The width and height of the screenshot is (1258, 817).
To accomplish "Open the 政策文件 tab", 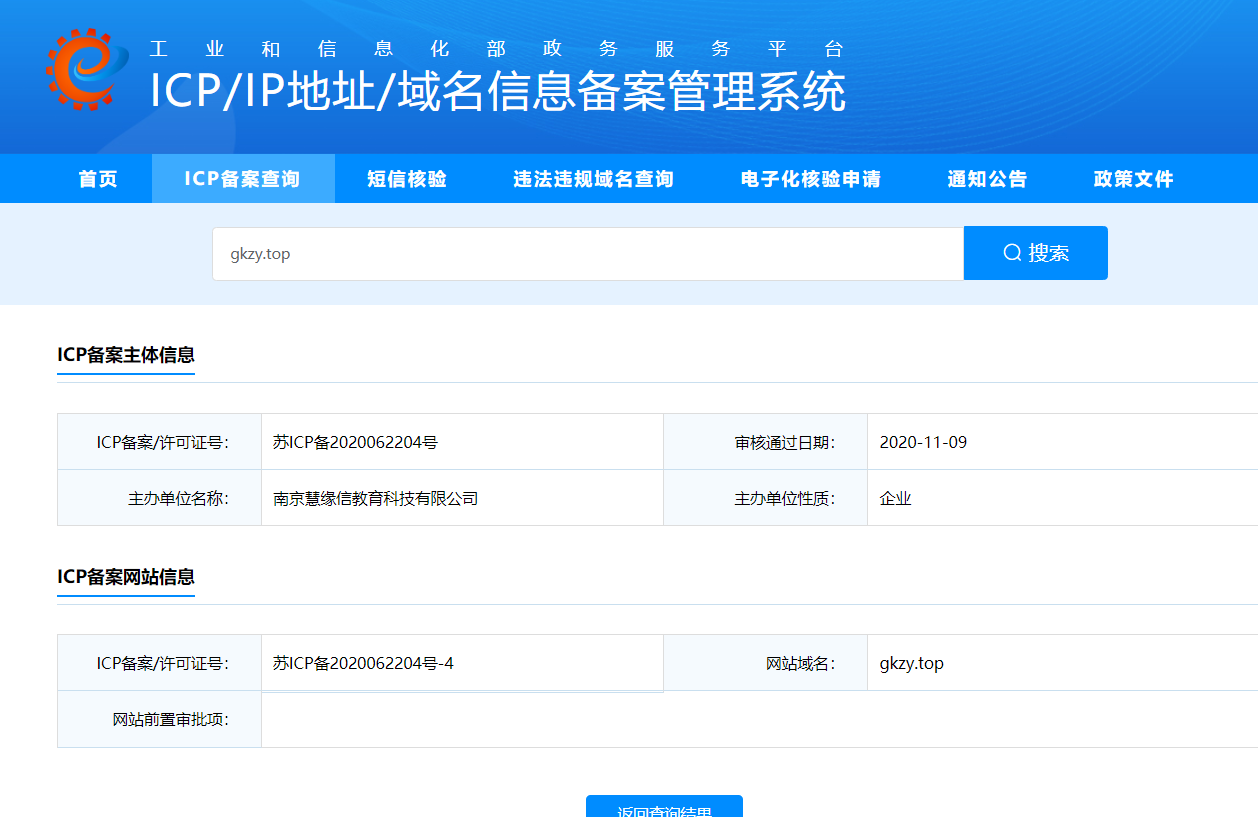I will coord(1134,179).
